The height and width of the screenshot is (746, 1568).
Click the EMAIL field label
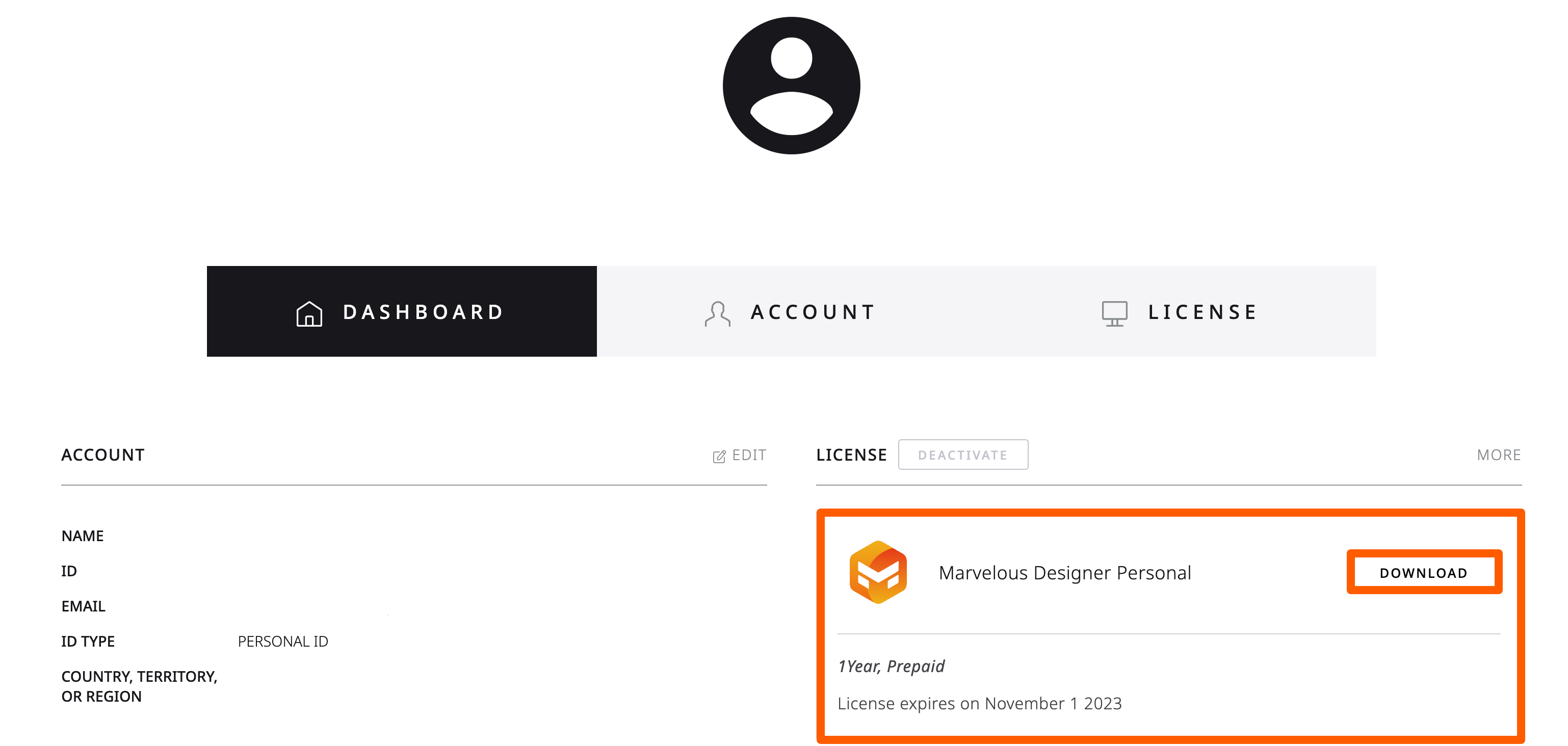[x=83, y=606]
